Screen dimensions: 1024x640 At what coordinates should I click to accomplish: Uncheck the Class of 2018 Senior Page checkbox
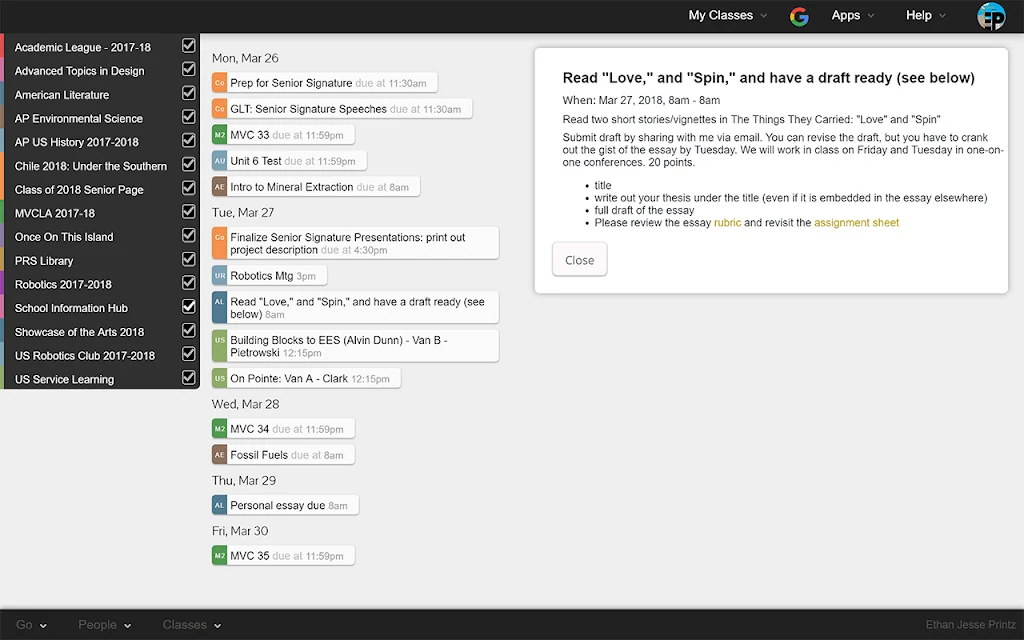(x=189, y=188)
